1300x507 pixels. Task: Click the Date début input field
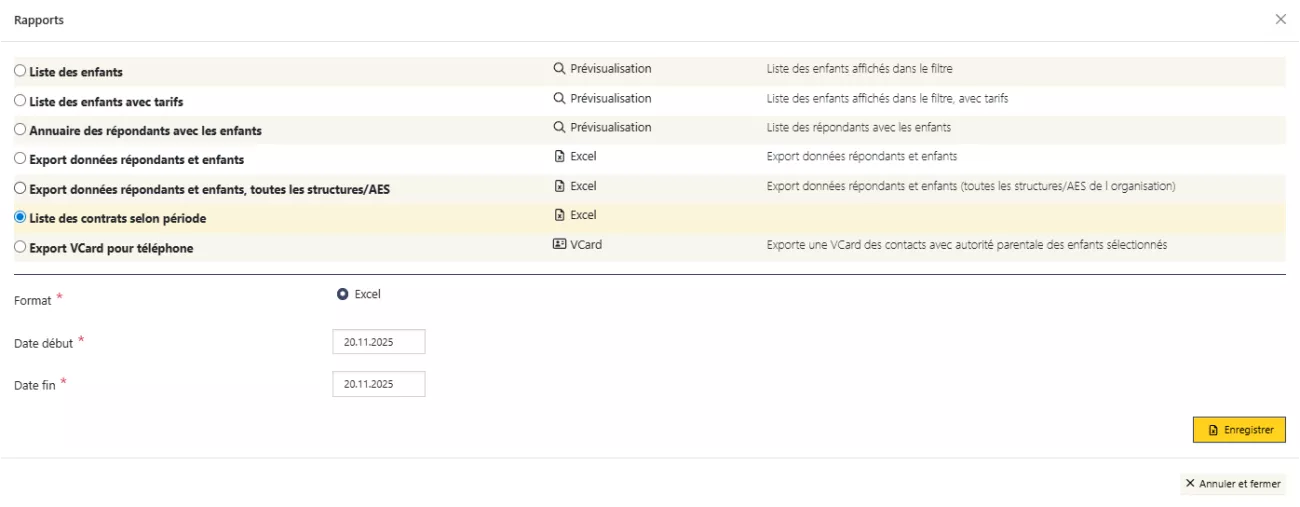click(379, 342)
